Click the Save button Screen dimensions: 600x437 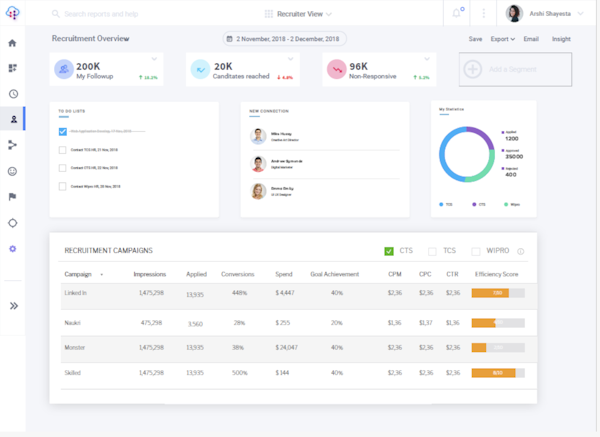click(475, 39)
